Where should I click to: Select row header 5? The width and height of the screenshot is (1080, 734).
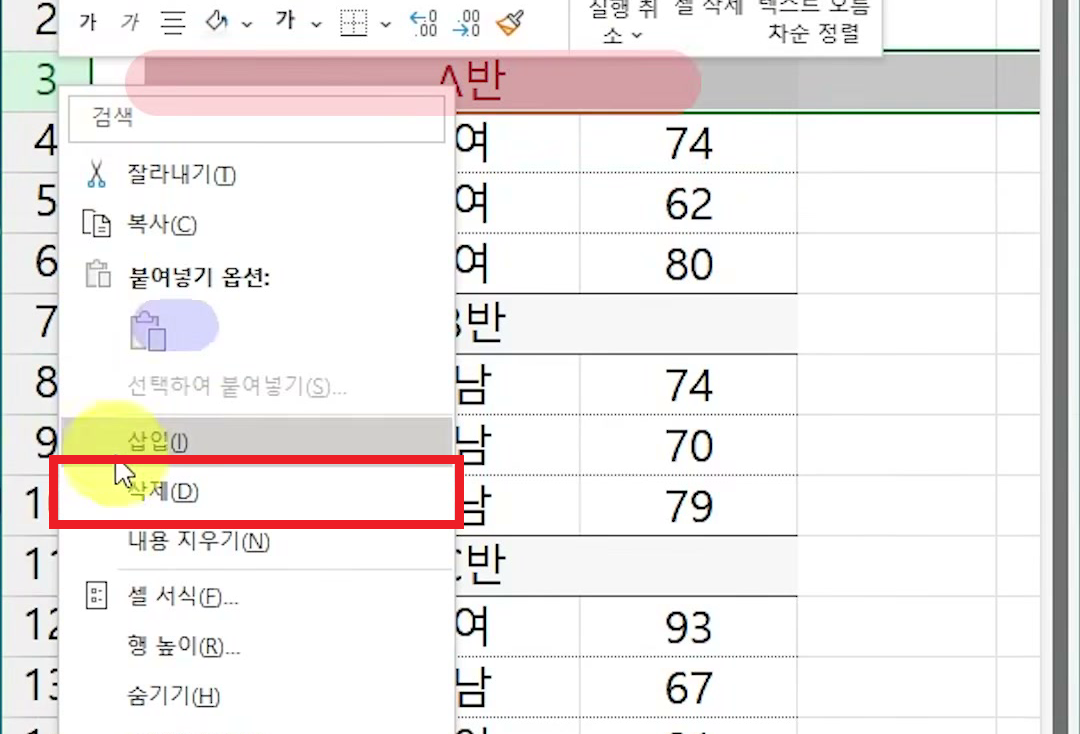coord(31,202)
